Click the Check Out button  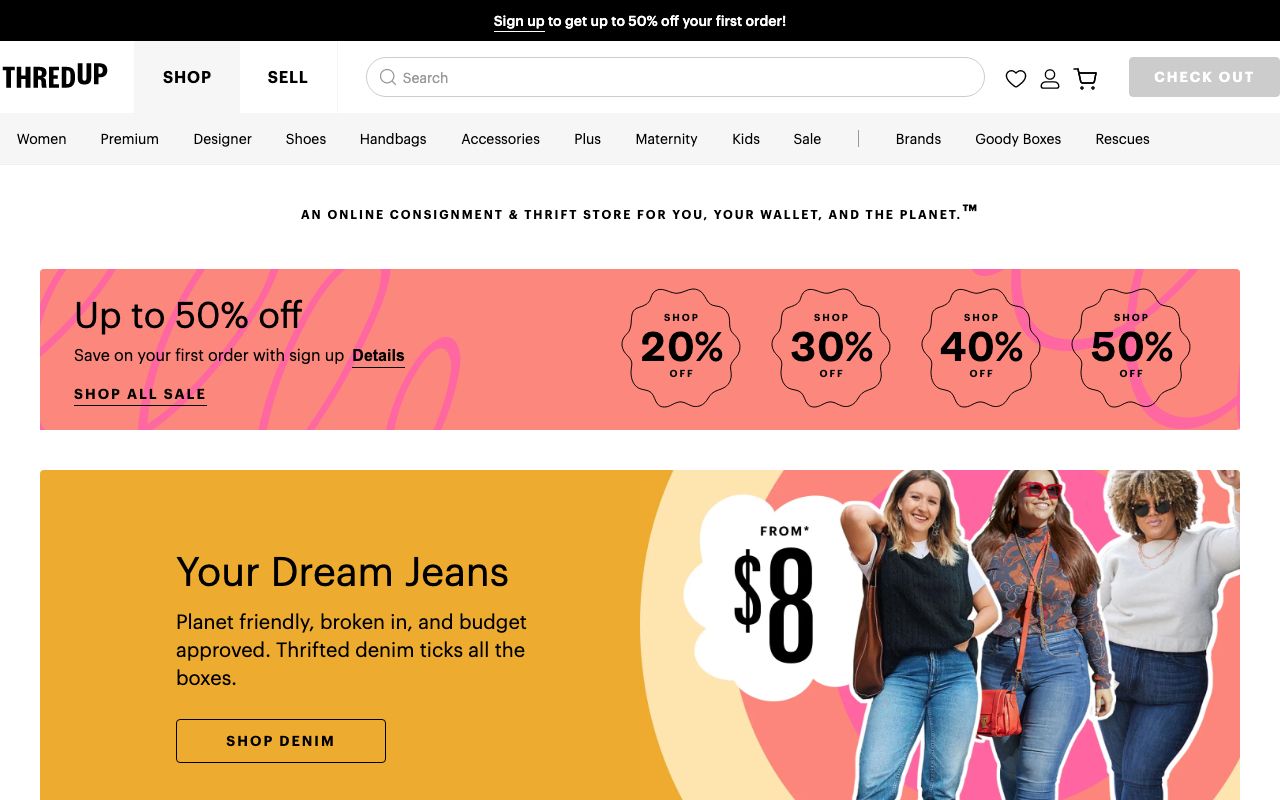click(x=1204, y=77)
